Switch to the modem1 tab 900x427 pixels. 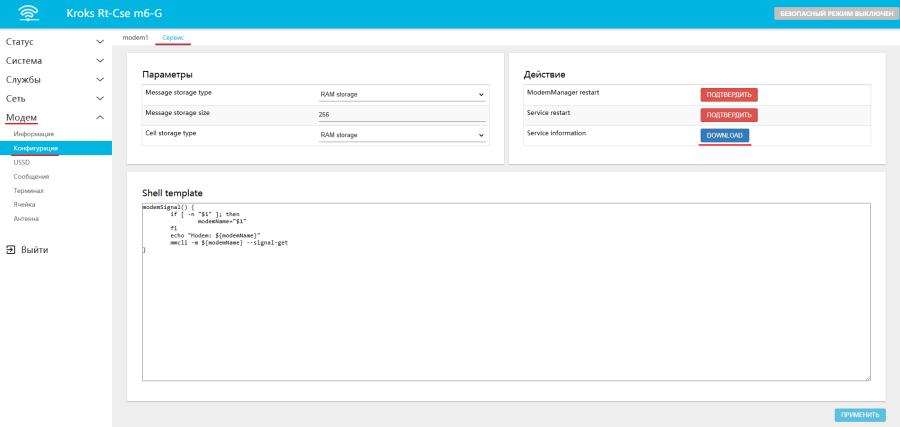135,37
